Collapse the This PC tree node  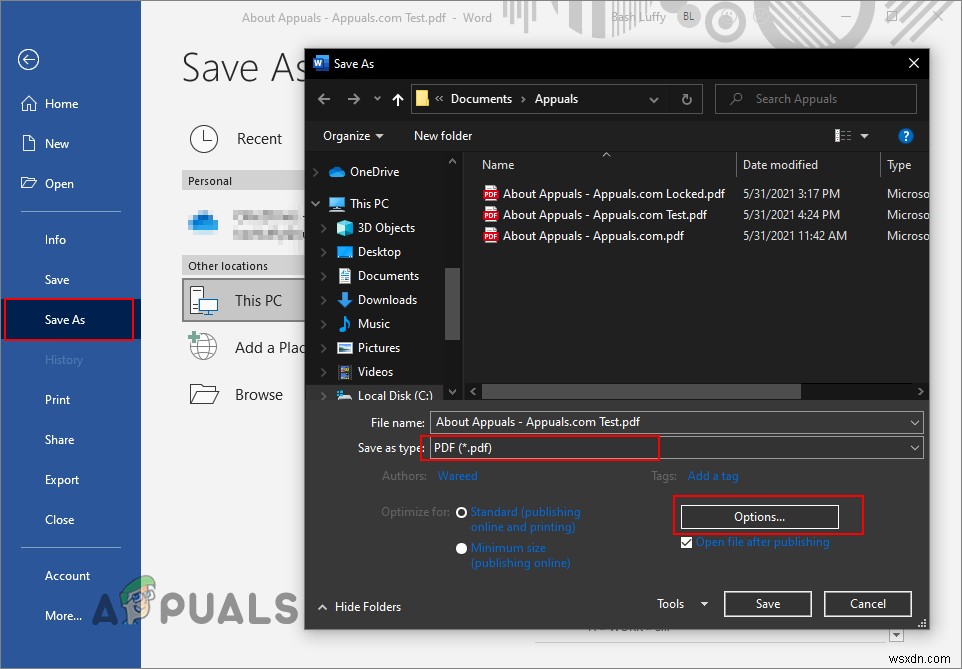[x=315, y=203]
